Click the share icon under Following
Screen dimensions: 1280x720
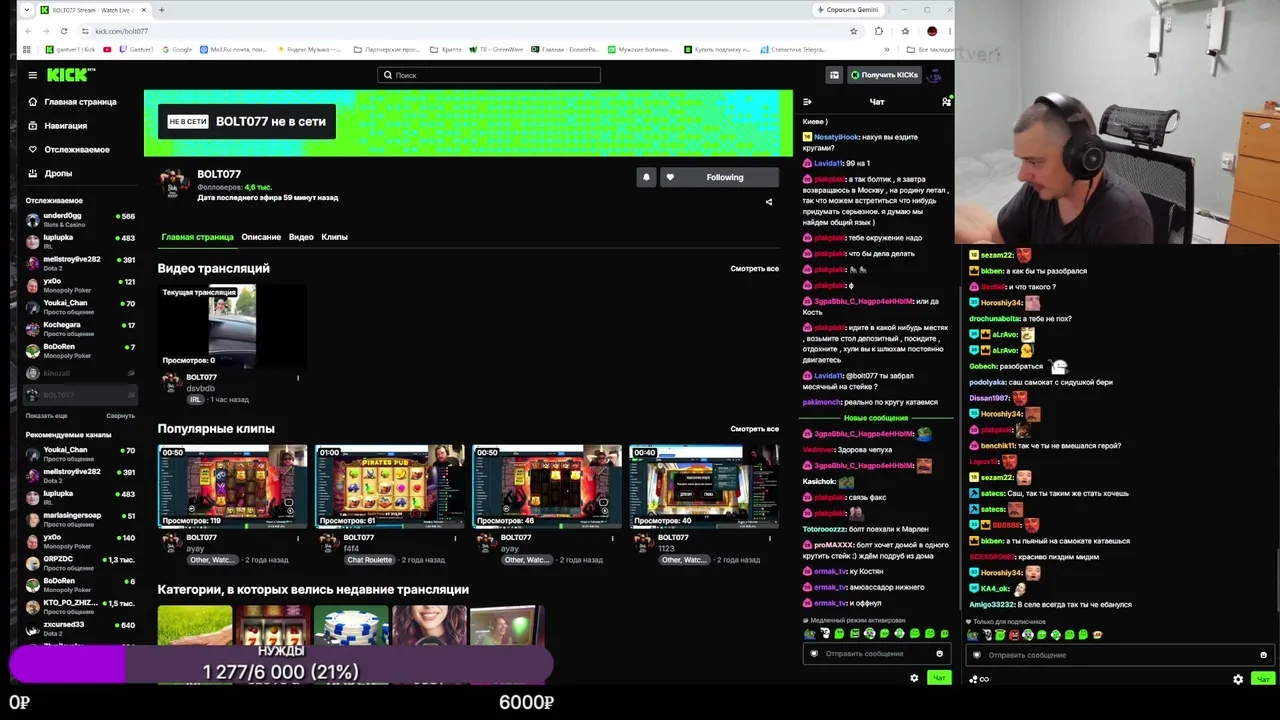tap(769, 202)
